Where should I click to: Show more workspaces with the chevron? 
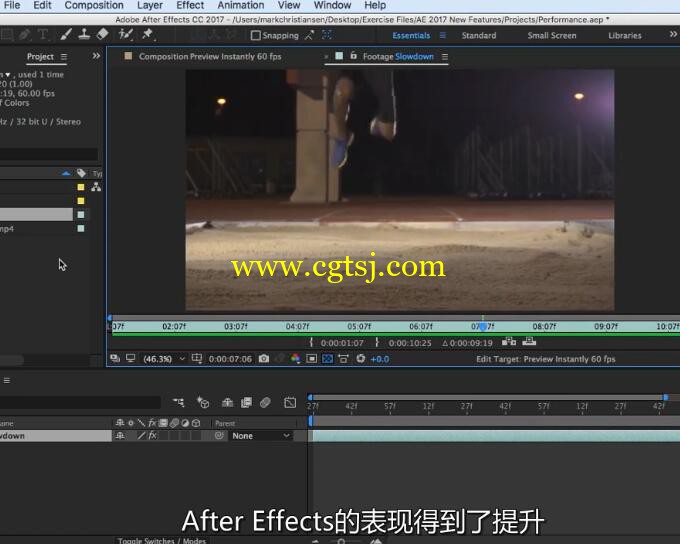pos(673,34)
